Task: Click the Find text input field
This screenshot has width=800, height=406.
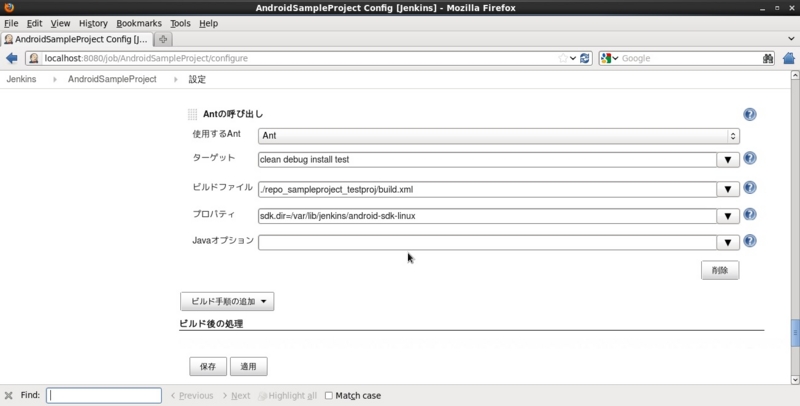Action: pyautogui.click(x=104, y=395)
